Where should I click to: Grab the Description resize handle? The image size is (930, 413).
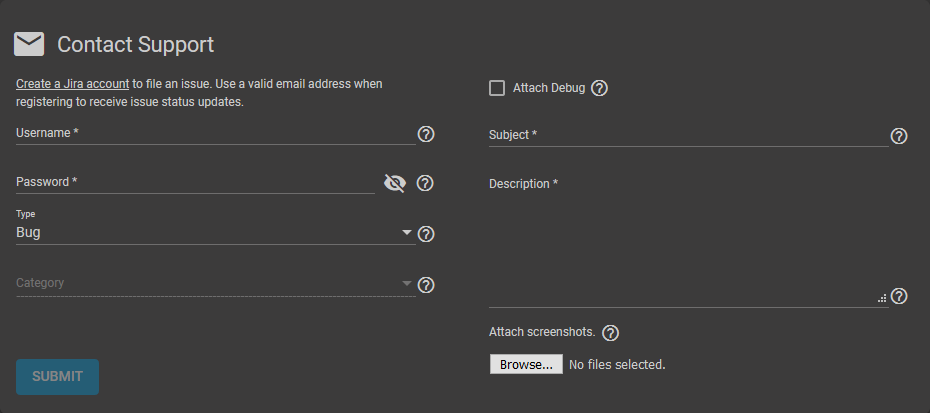pyautogui.click(x=882, y=299)
